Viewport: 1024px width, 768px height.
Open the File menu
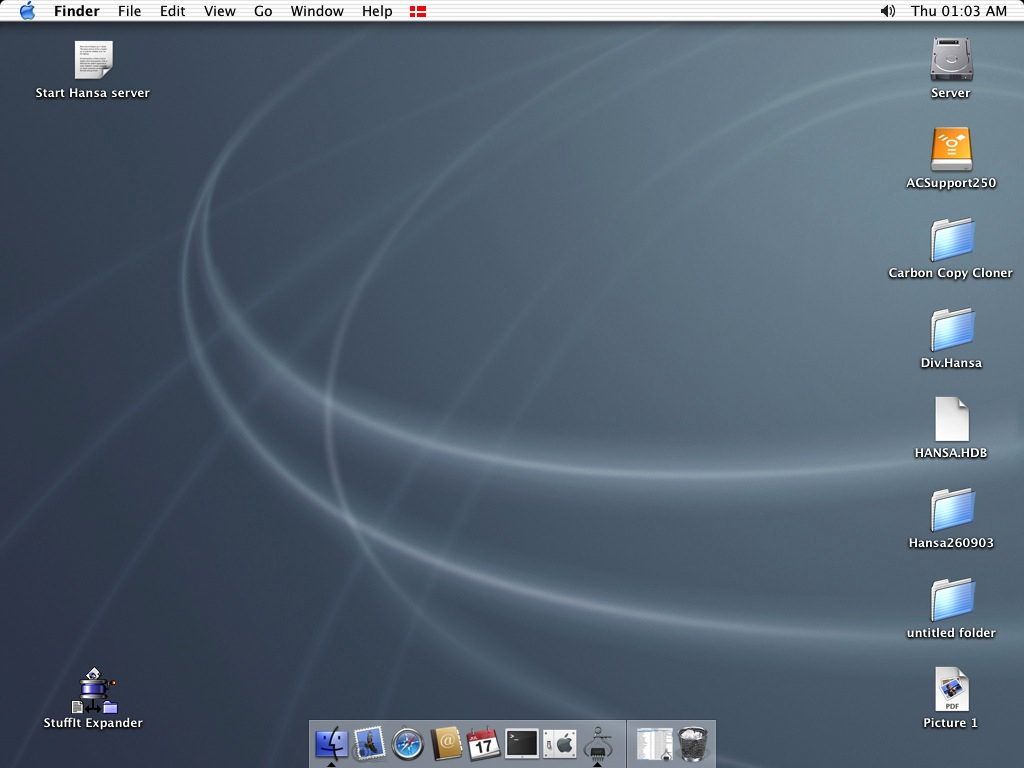[129, 11]
